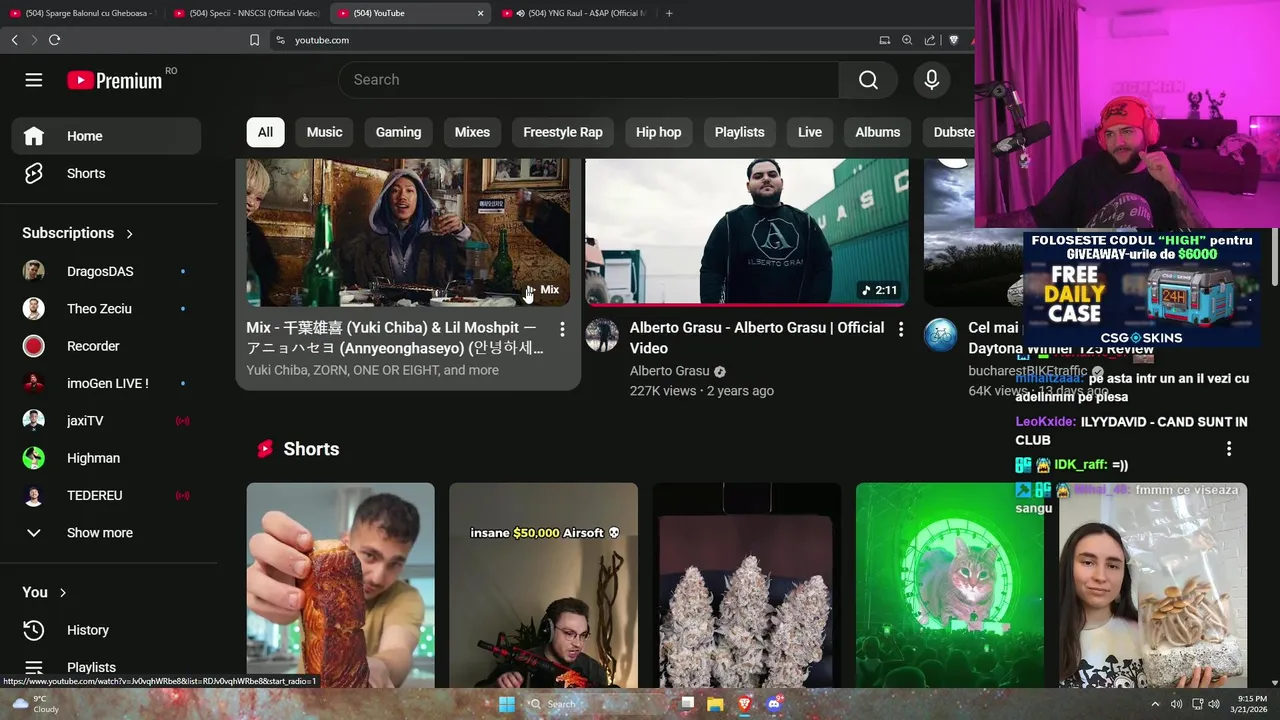Open File Explorer from the taskbar
The image size is (1280, 720).
pyautogui.click(x=715, y=704)
